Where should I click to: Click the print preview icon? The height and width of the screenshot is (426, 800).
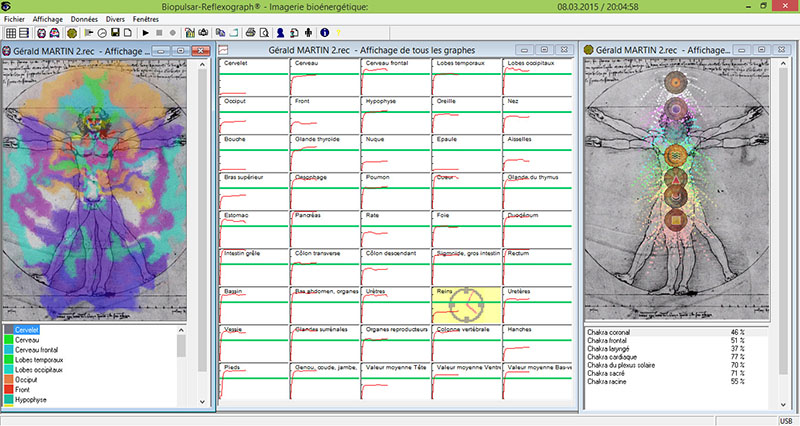263,32
